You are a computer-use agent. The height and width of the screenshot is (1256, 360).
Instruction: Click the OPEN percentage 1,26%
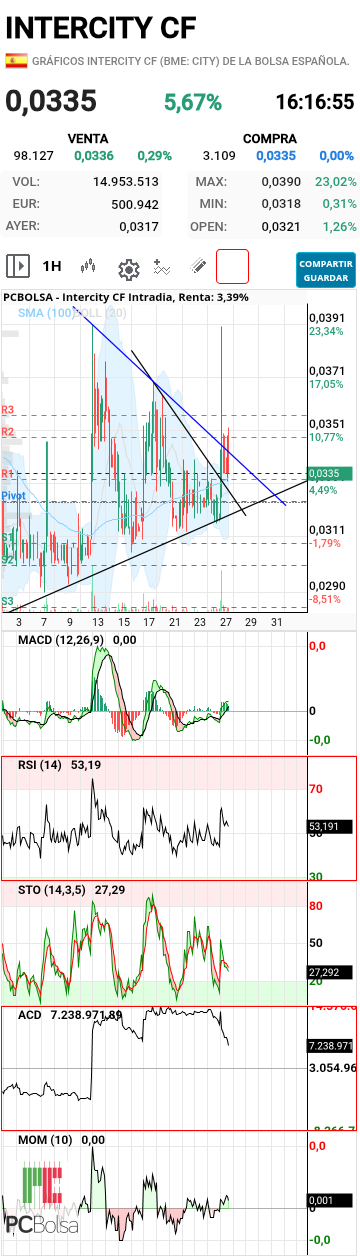click(x=339, y=226)
